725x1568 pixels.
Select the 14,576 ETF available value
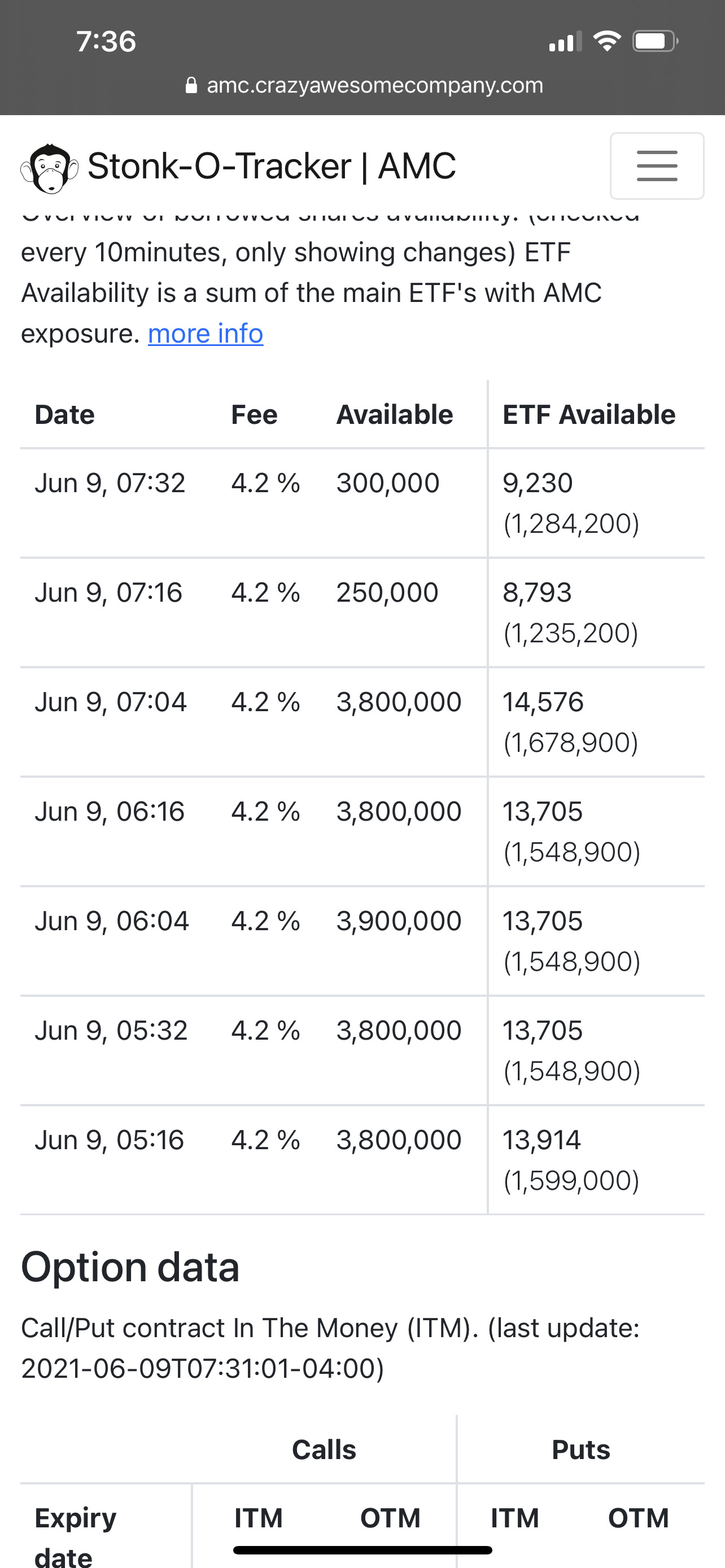click(x=543, y=702)
